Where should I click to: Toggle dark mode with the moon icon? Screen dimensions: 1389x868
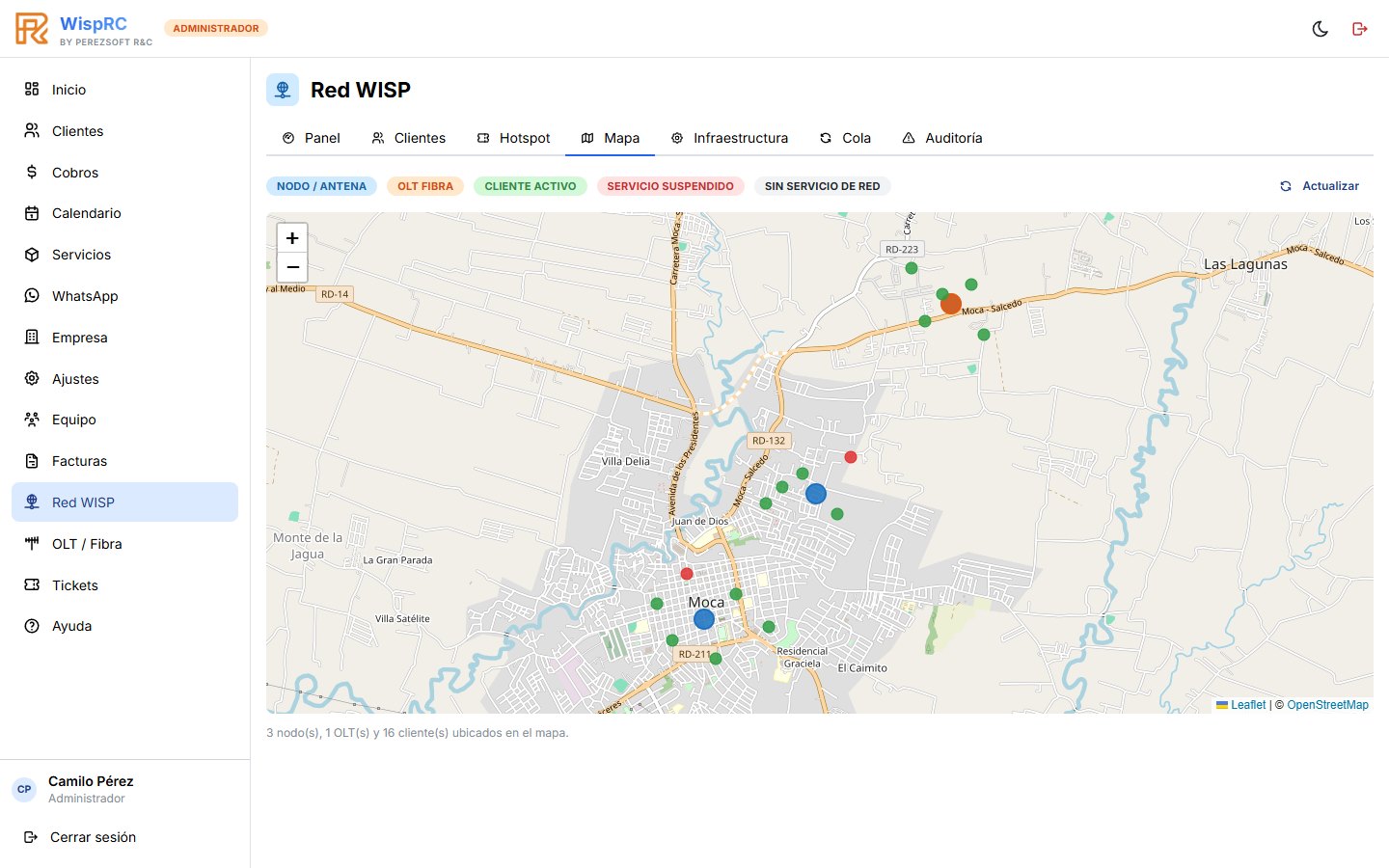click(1321, 29)
